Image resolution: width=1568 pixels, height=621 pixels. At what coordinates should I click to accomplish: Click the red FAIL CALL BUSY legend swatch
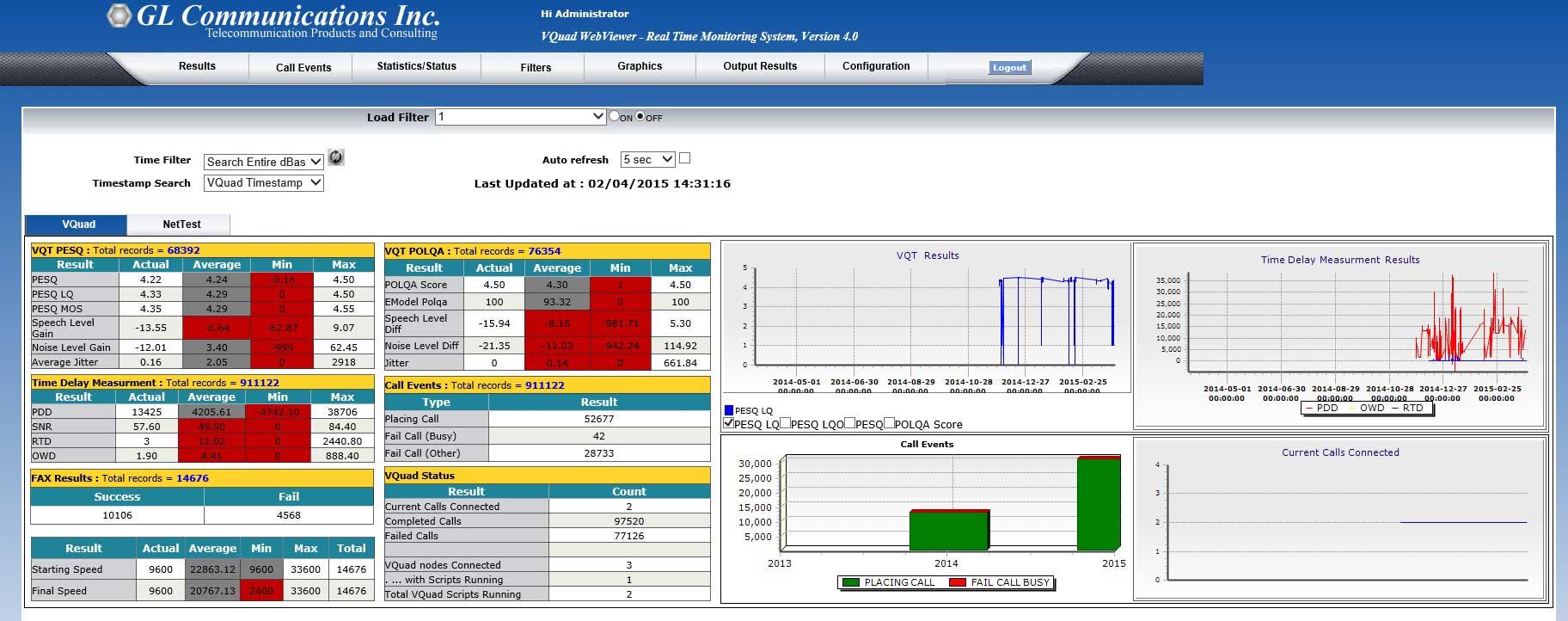958,582
